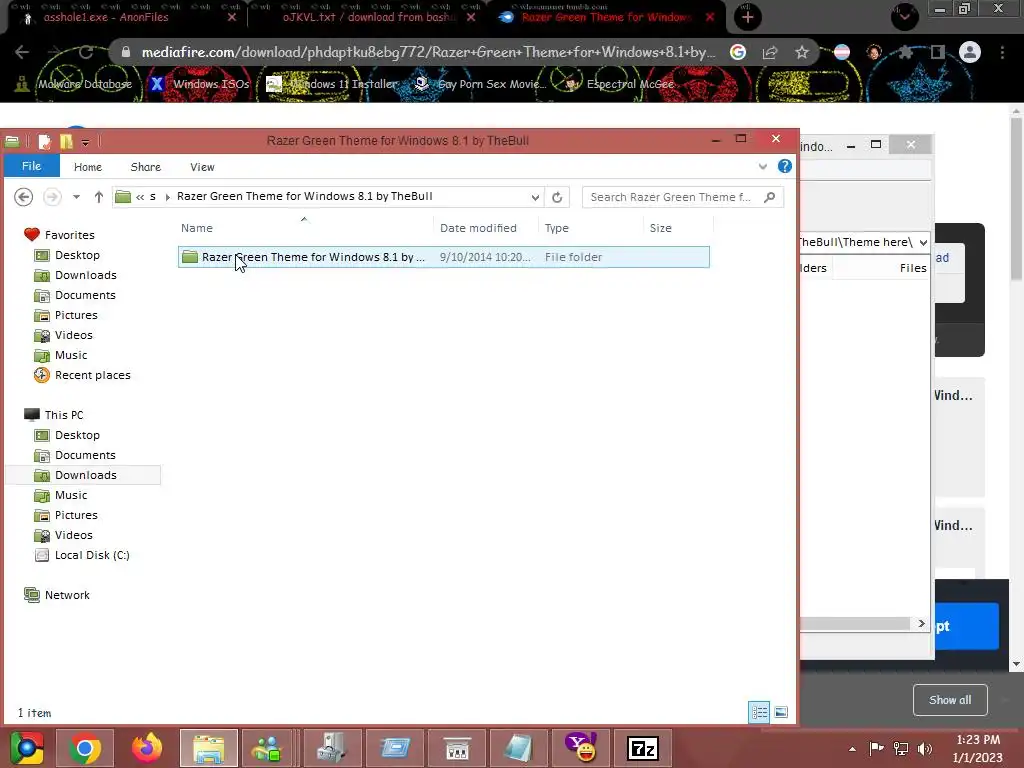Select Local Disk (C:) in sidebar
Viewport: 1024px width, 768px height.
[92, 555]
